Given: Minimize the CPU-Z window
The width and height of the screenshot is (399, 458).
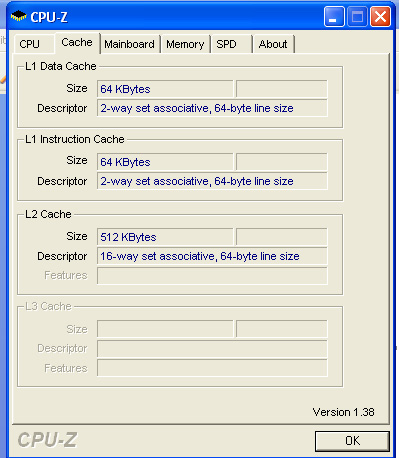Looking at the screenshot, I should tap(334, 17).
